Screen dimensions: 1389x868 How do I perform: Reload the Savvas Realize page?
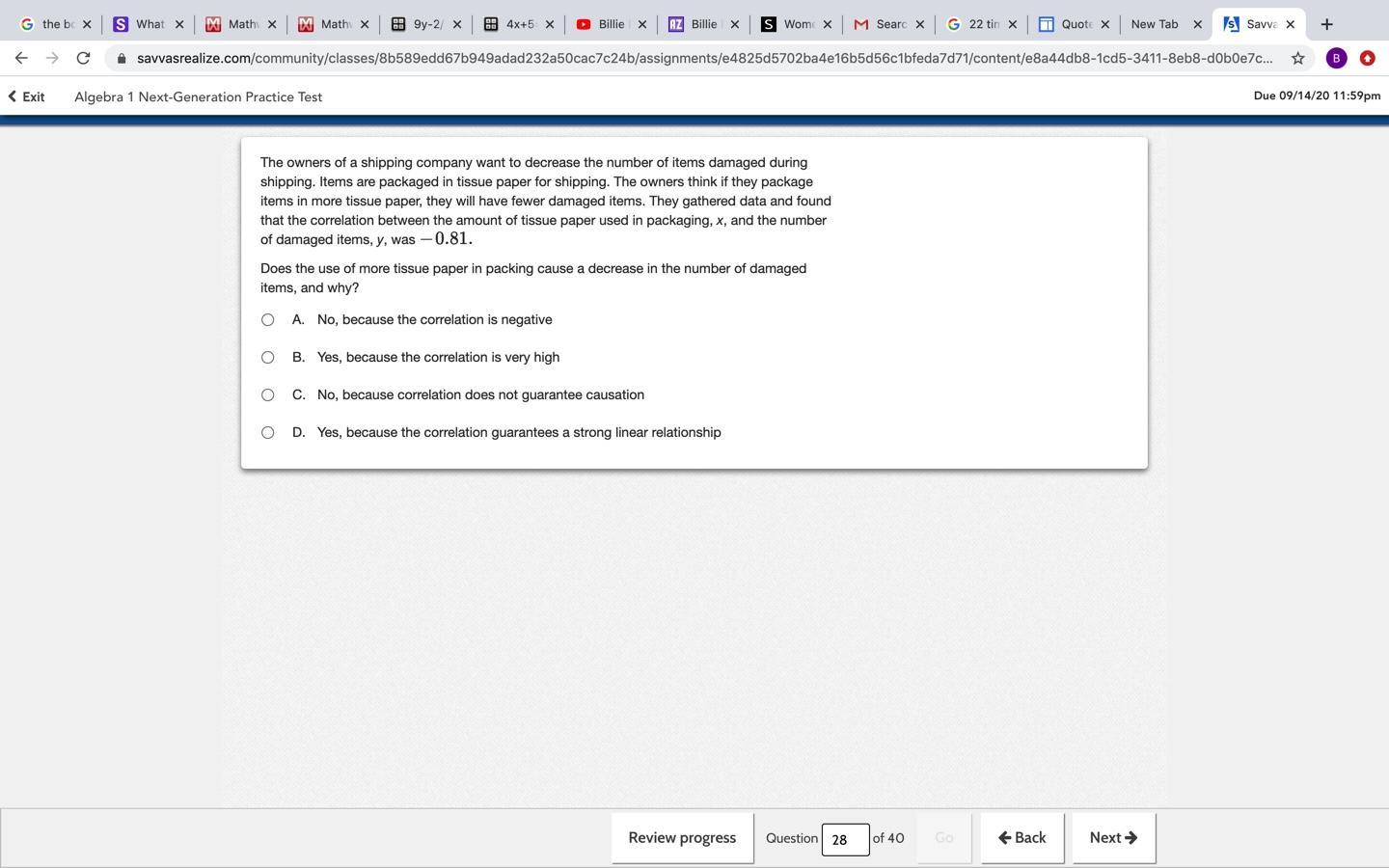tap(83, 58)
